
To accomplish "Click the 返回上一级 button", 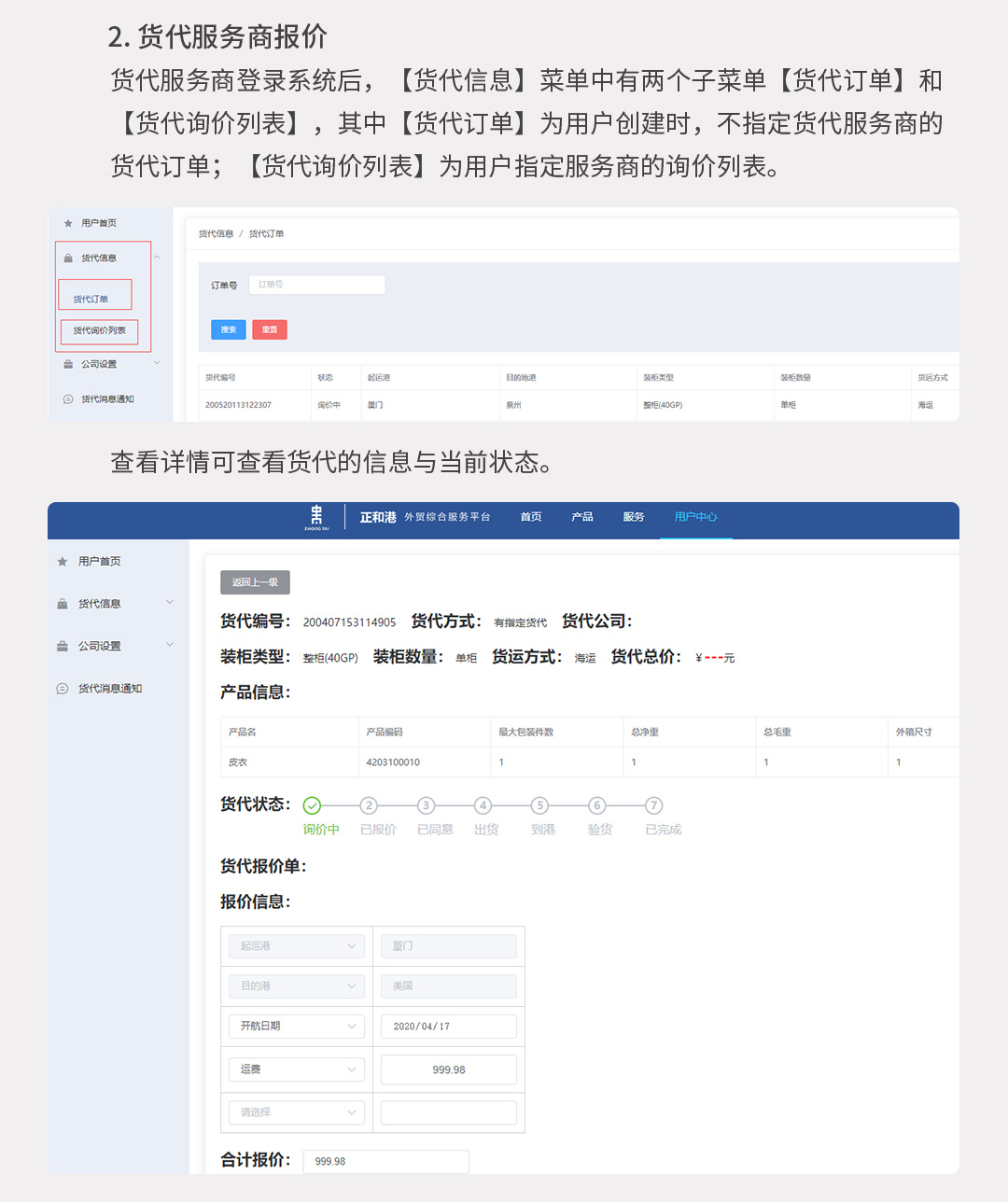I will (x=255, y=582).
